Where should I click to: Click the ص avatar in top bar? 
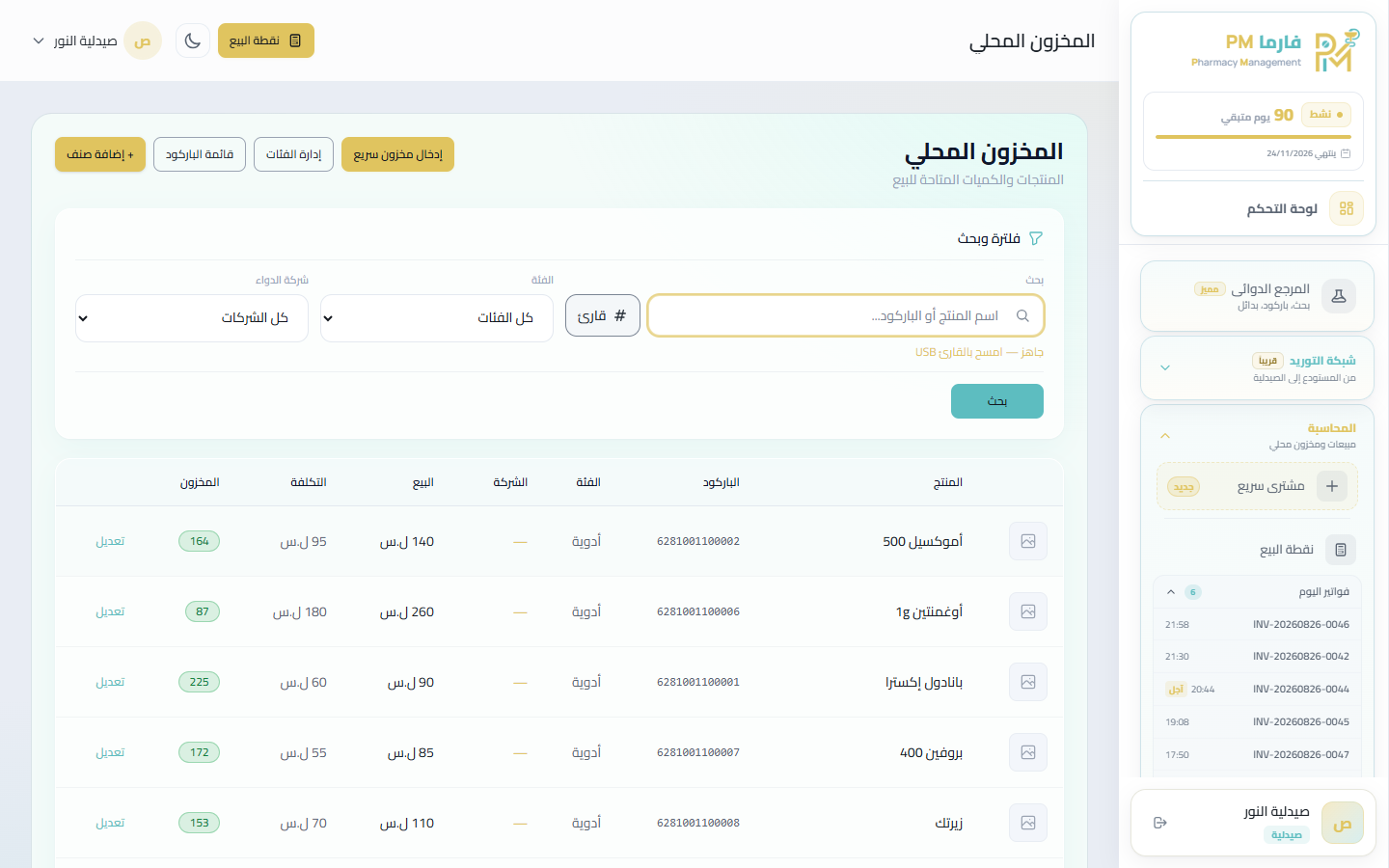pos(143,41)
